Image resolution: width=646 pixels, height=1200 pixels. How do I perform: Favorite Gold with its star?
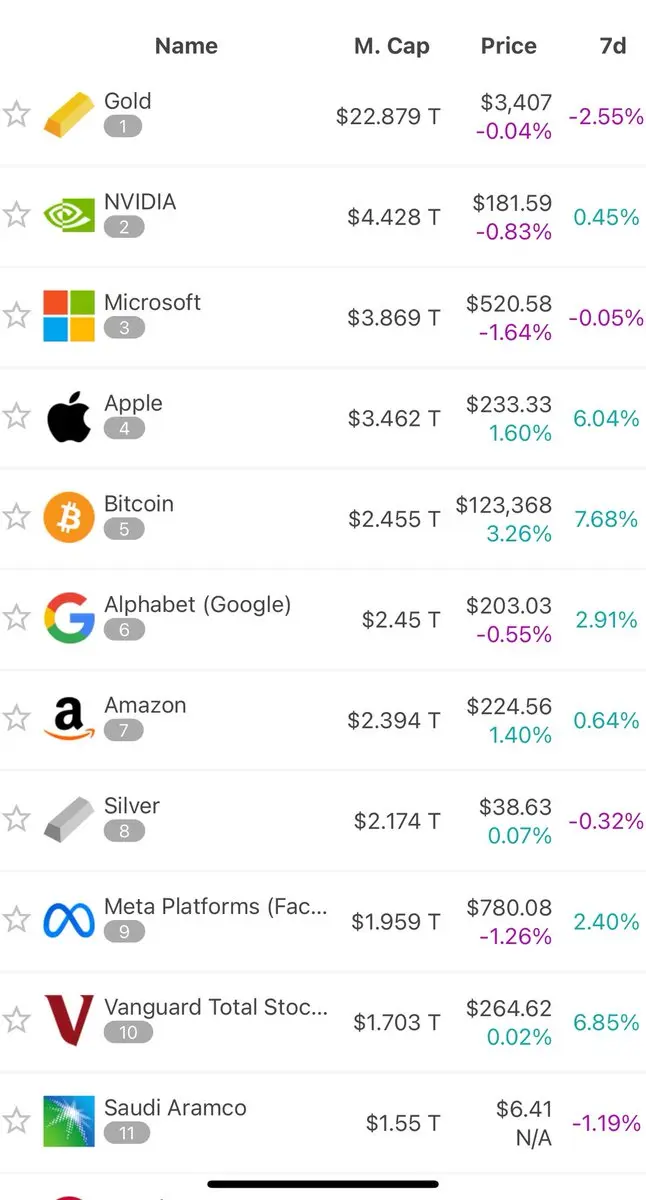pyautogui.click(x=16, y=114)
